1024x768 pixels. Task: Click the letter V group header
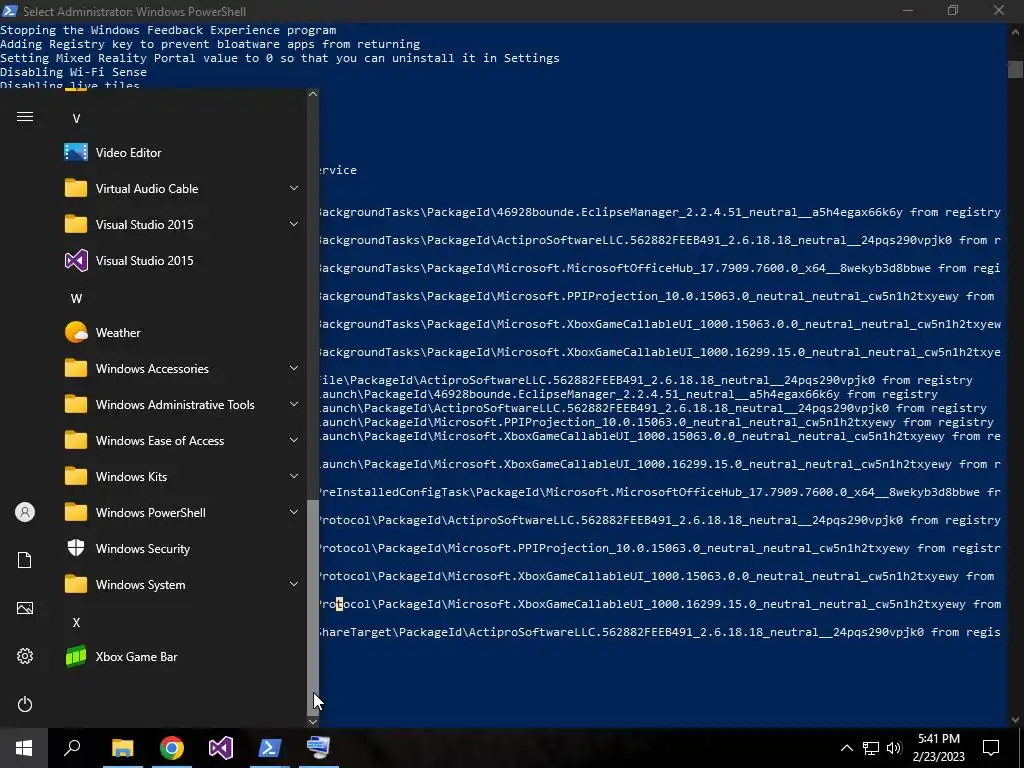[76, 119]
